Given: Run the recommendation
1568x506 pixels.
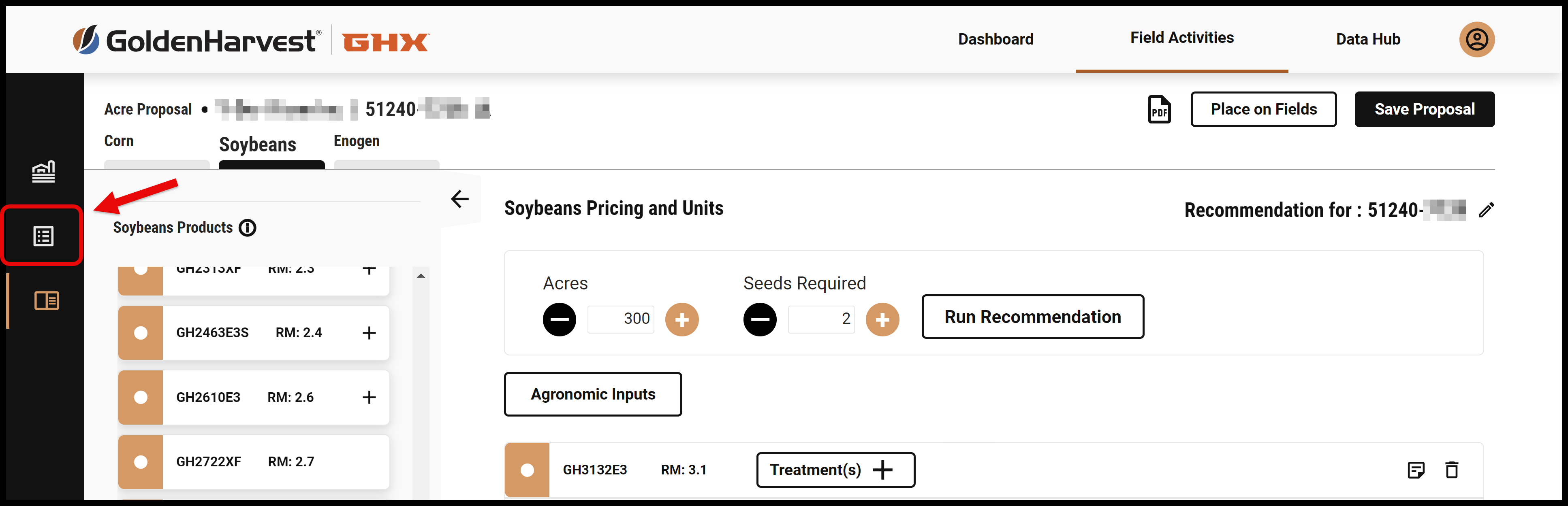Looking at the screenshot, I should pos(1032,317).
